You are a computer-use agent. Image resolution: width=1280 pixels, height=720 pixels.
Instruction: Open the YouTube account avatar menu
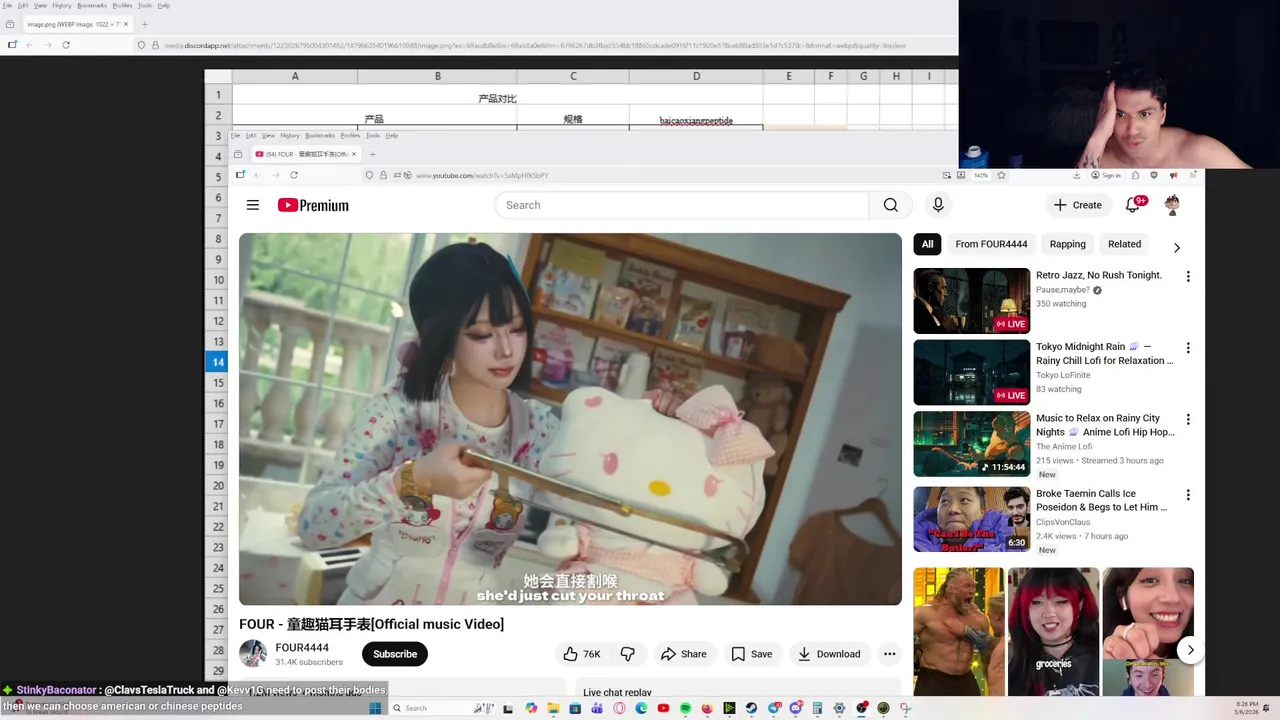coord(1172,205)
